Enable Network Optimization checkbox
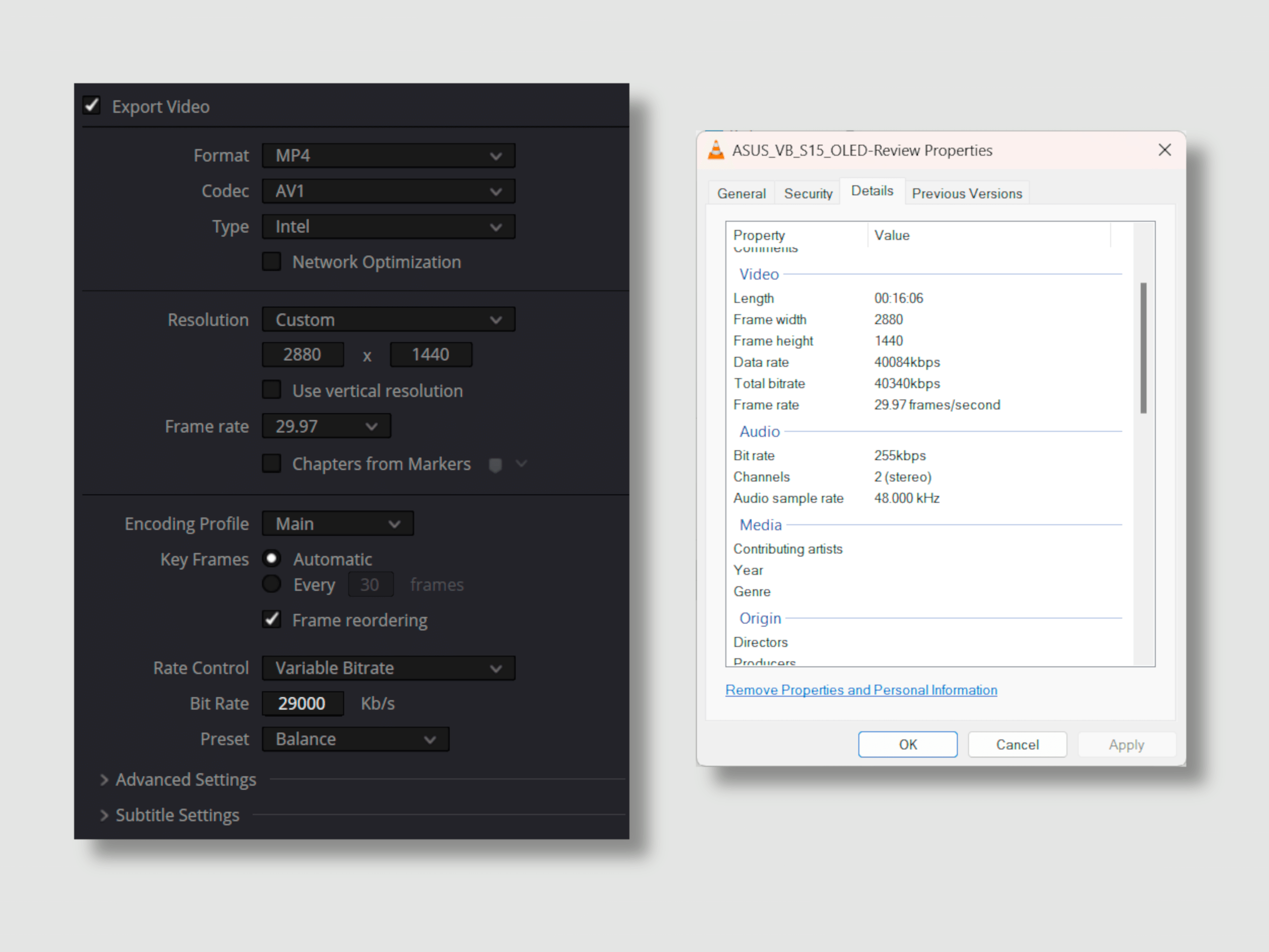1269x952 pixels. point(272,261)
